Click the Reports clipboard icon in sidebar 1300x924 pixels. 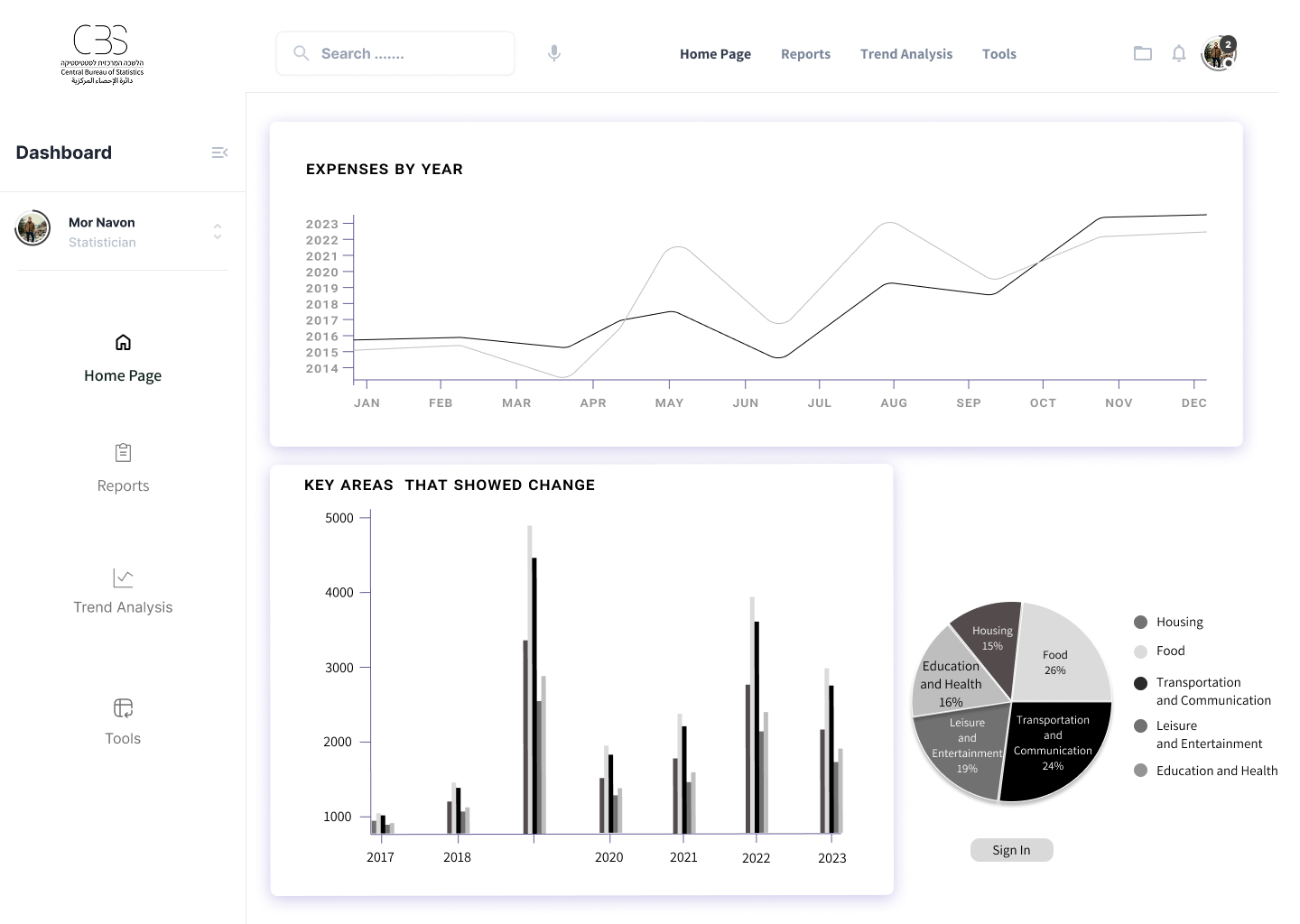[x=123, y=452]
